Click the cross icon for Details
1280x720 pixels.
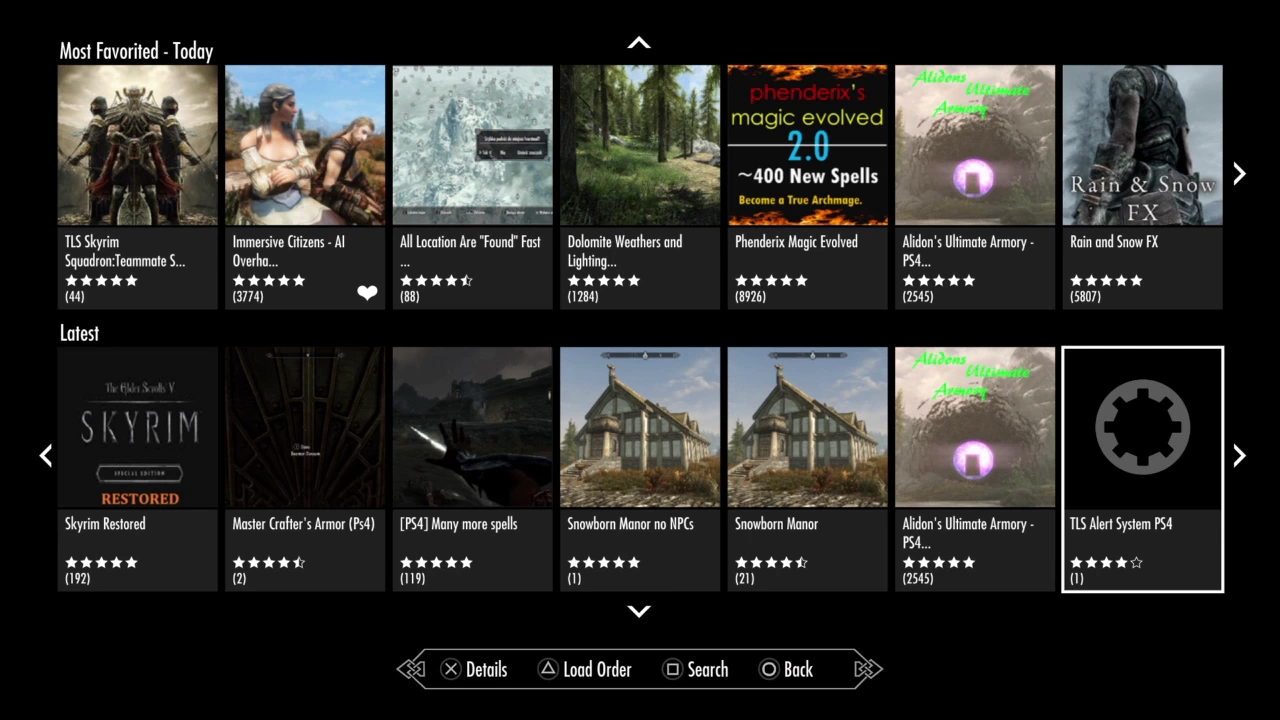451,670
